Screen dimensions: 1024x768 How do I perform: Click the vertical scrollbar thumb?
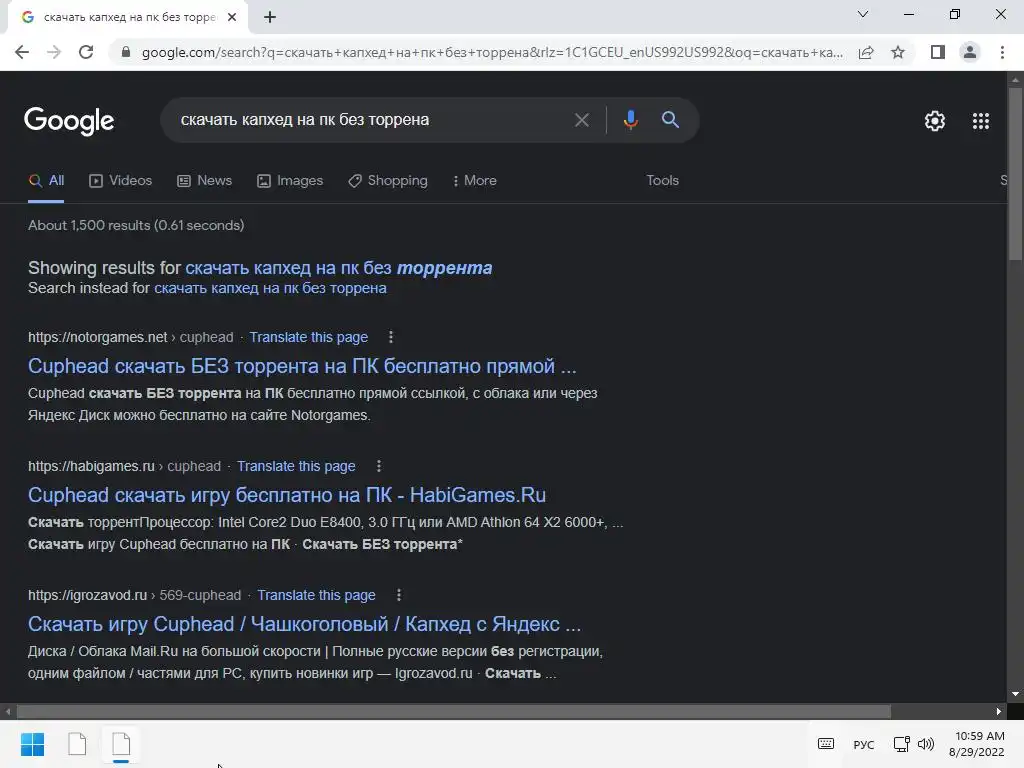(1015, 174)
